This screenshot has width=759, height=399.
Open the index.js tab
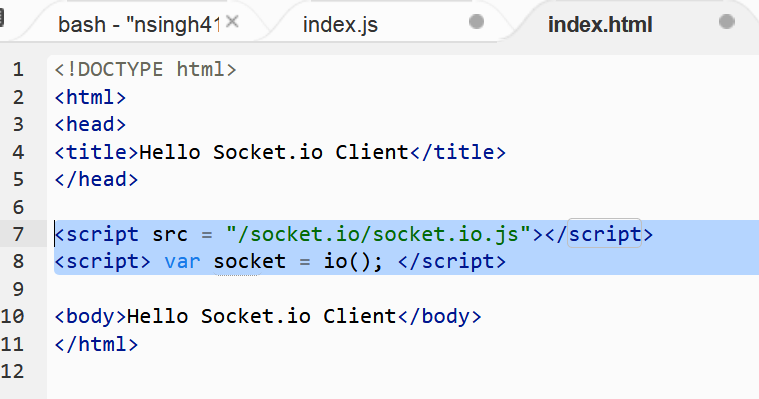pos(340,24)
